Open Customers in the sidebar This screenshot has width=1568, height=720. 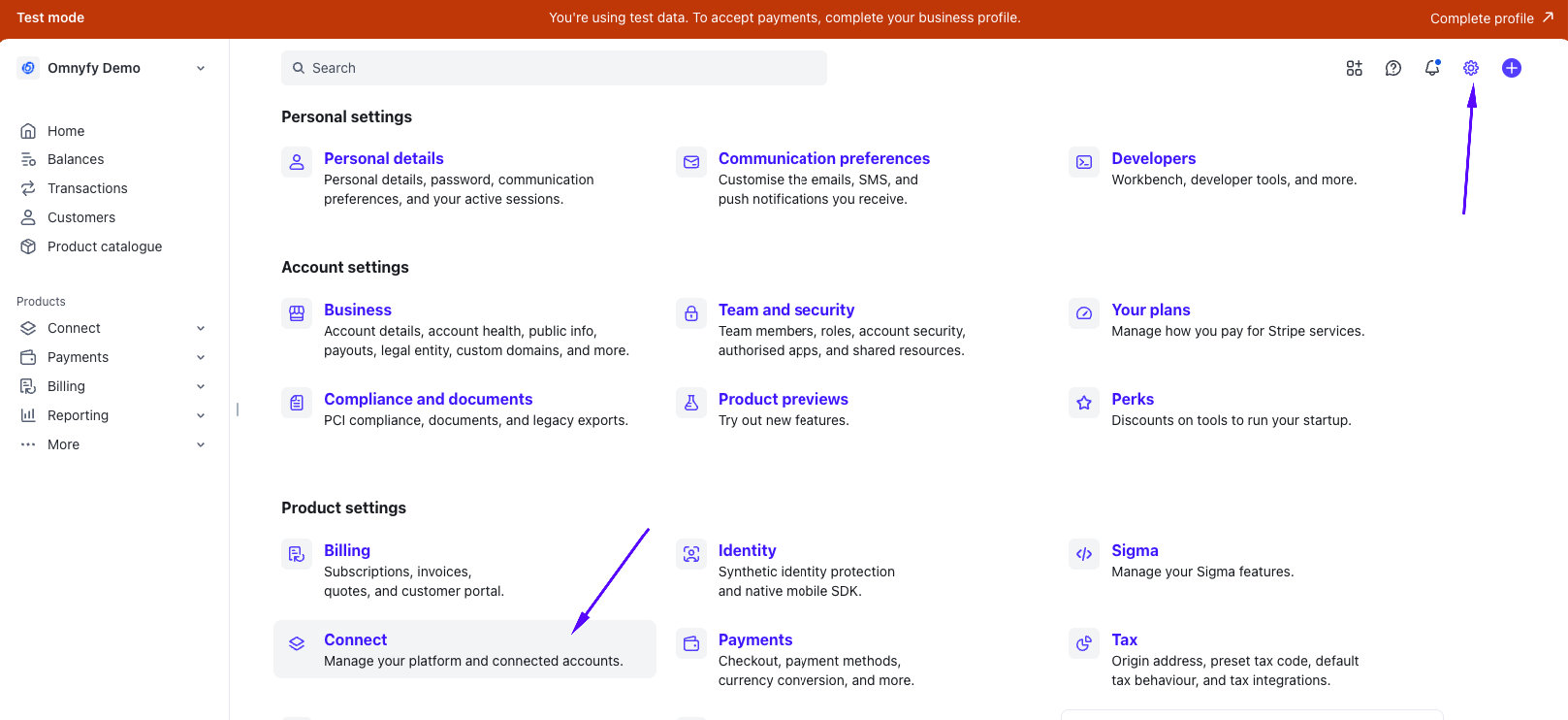pyautogui.click(x=81, y=217)
